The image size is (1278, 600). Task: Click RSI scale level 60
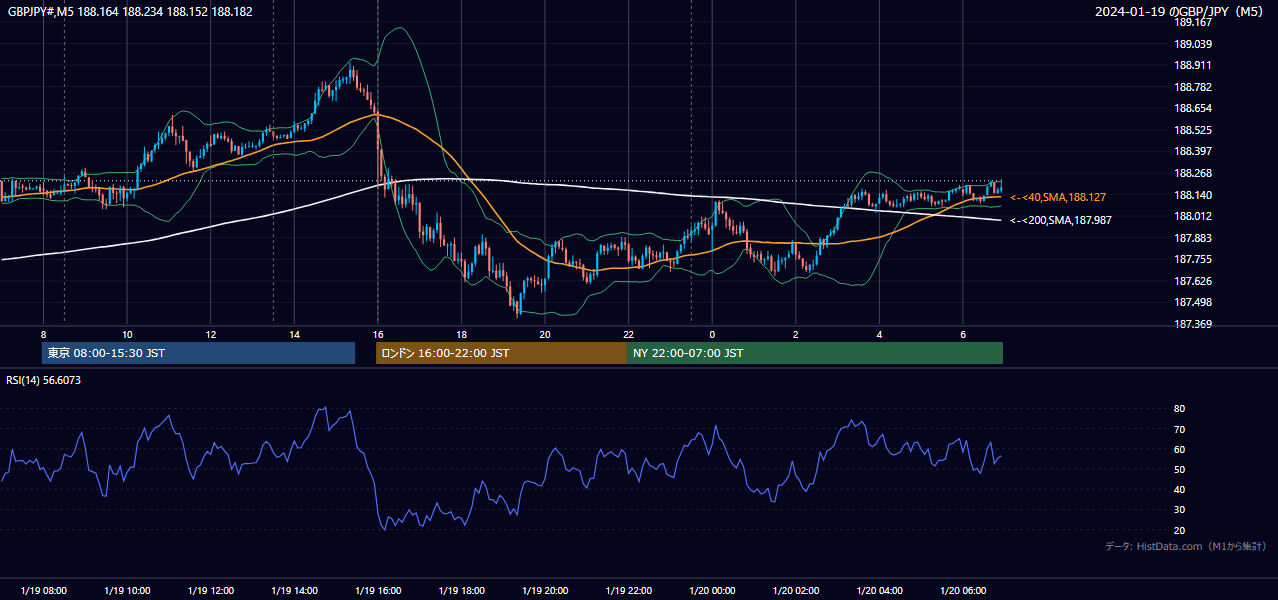(x=1179, y=449)
